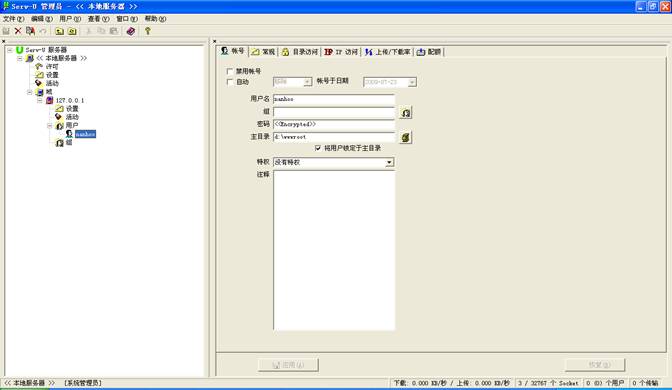672x390 pixels.
Task: Click the grayed save toolbar icon
Action: 6,31
